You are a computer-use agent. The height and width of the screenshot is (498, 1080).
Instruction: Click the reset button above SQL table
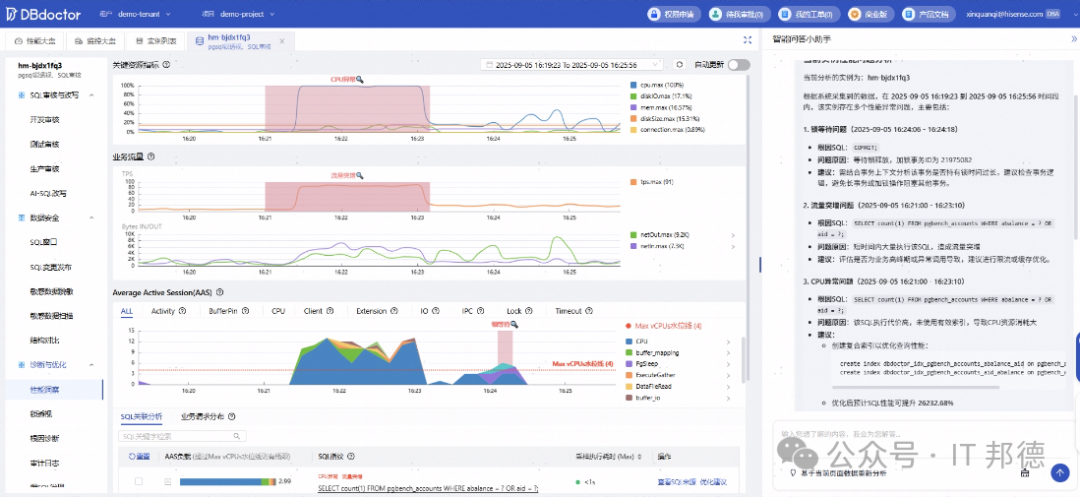139,457
